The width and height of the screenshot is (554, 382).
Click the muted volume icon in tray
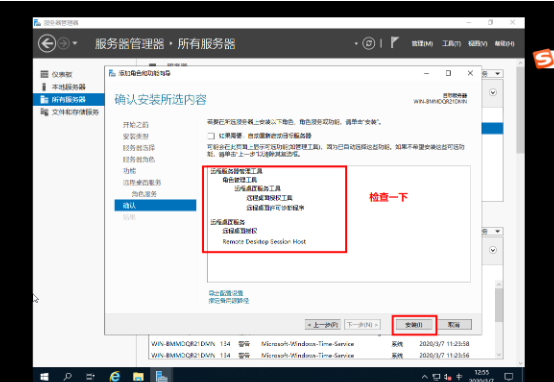pos(448,377)
